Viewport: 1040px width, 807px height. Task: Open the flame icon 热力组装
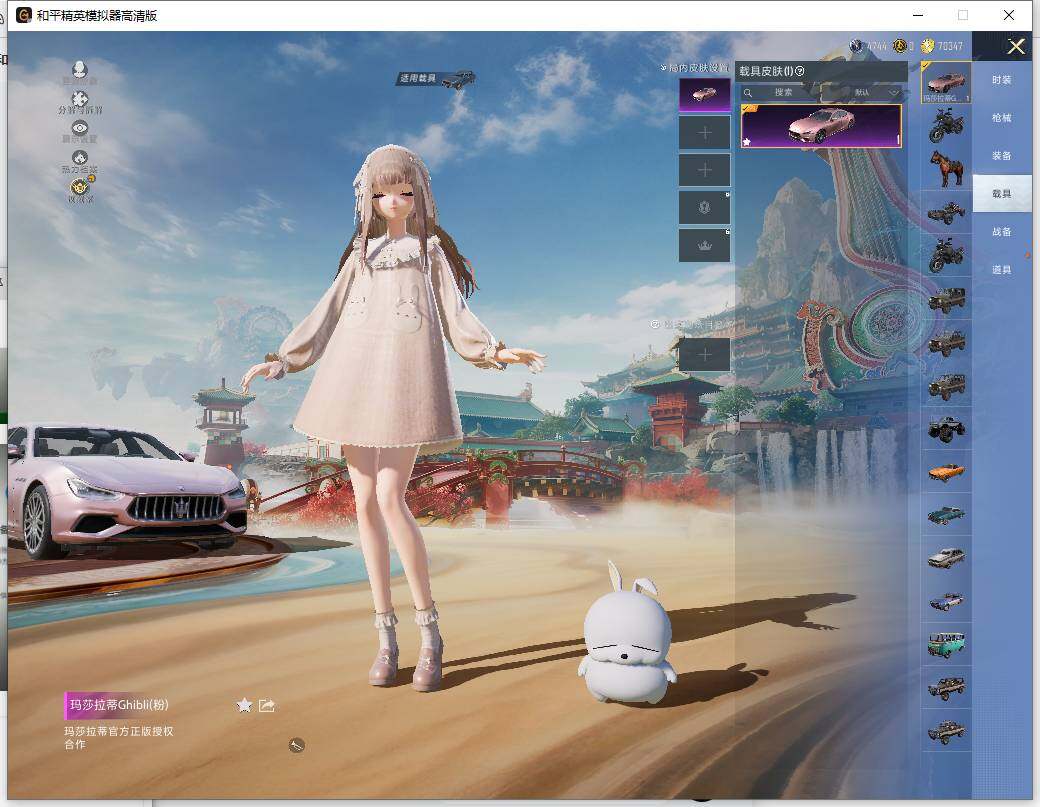tap(79, 158)
